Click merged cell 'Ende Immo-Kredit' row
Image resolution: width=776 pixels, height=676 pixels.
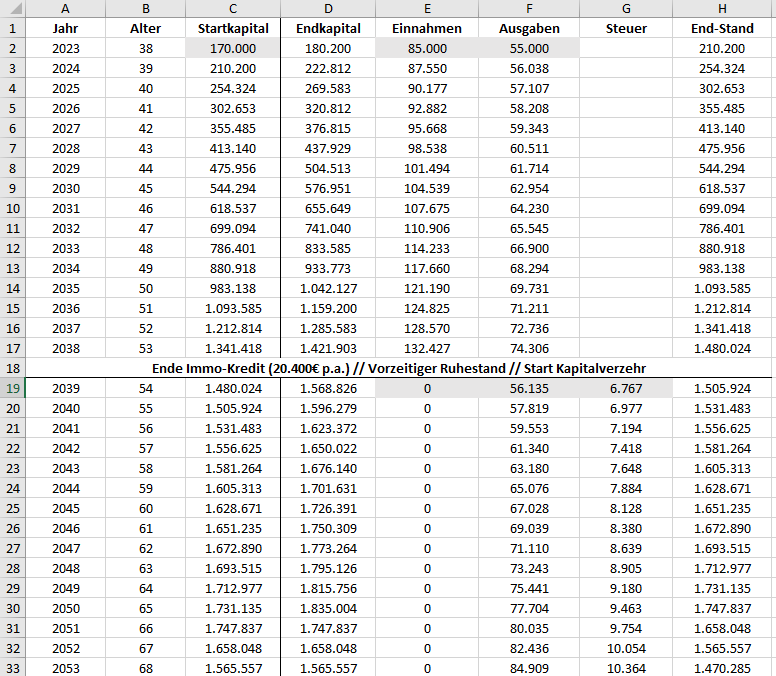pyautogui.click(x=399, y=369)
